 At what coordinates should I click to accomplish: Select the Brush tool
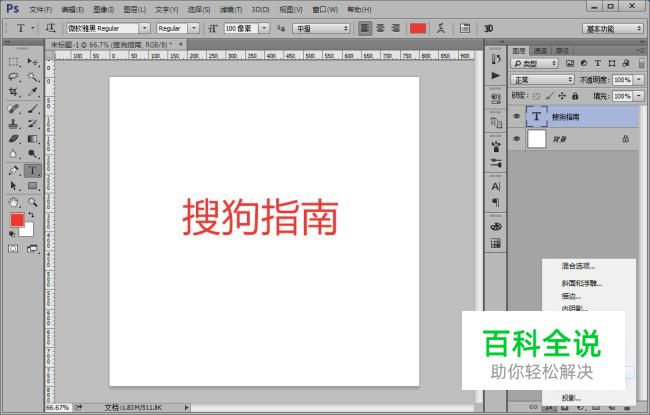coord(32,109)
